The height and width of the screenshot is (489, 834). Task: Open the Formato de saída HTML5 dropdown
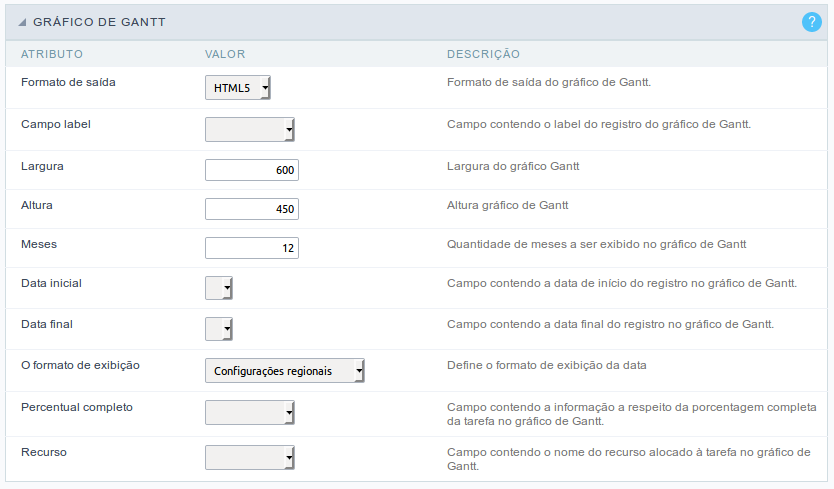(238, 88)
